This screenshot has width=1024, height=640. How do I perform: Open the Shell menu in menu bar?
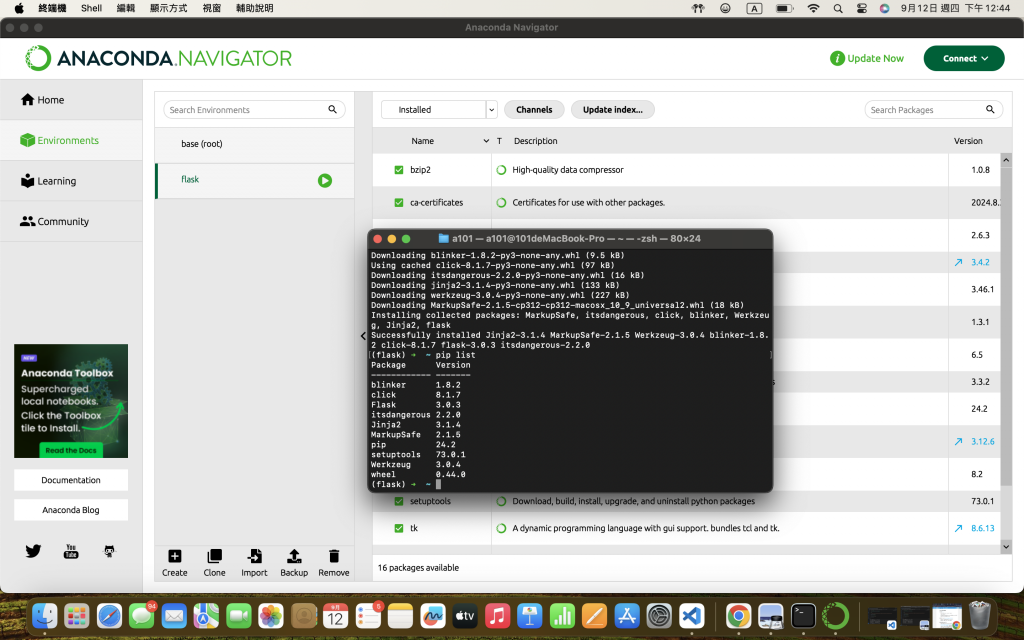pyautogui.click(x=91, y=8)
